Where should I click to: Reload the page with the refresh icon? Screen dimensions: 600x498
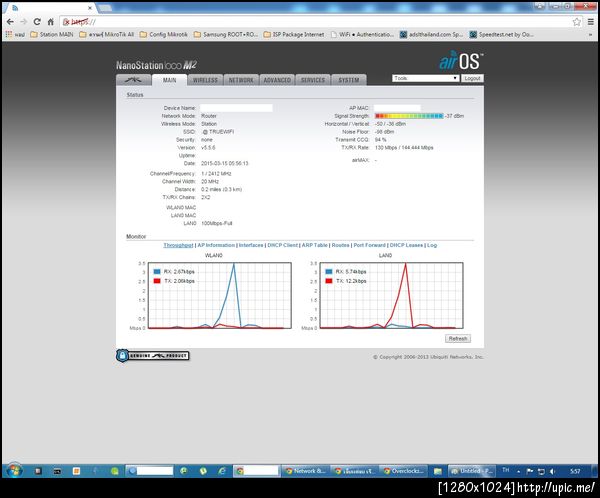37,22
